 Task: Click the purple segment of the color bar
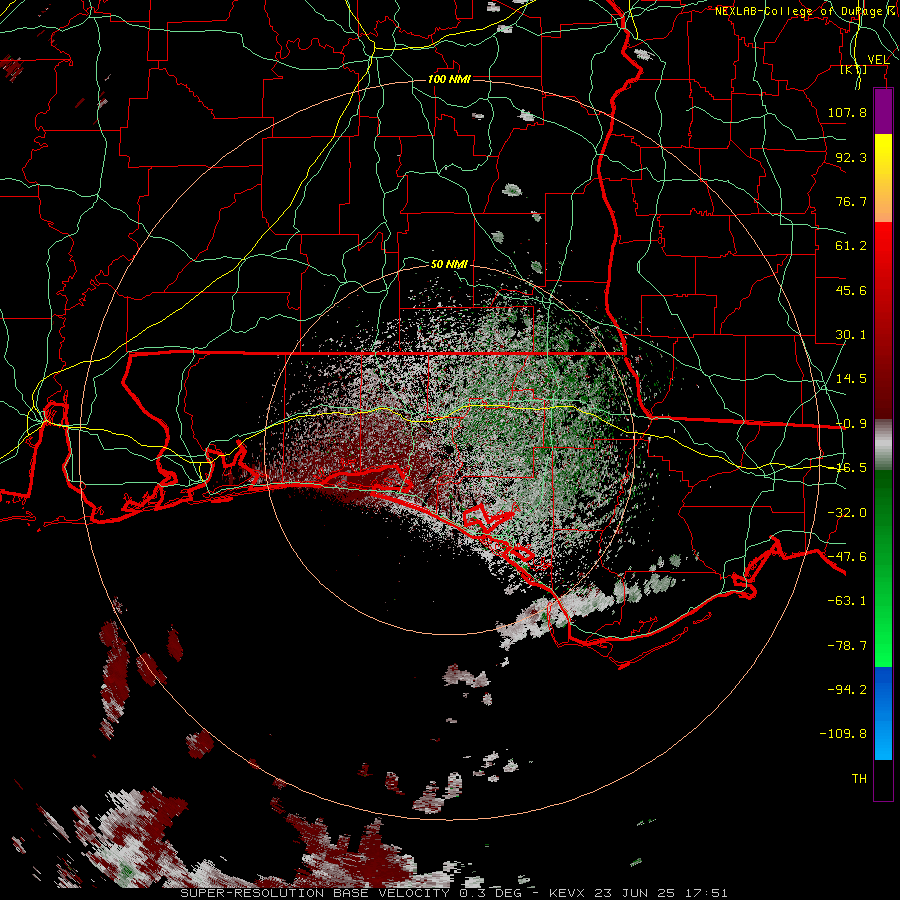click(883, 112)
